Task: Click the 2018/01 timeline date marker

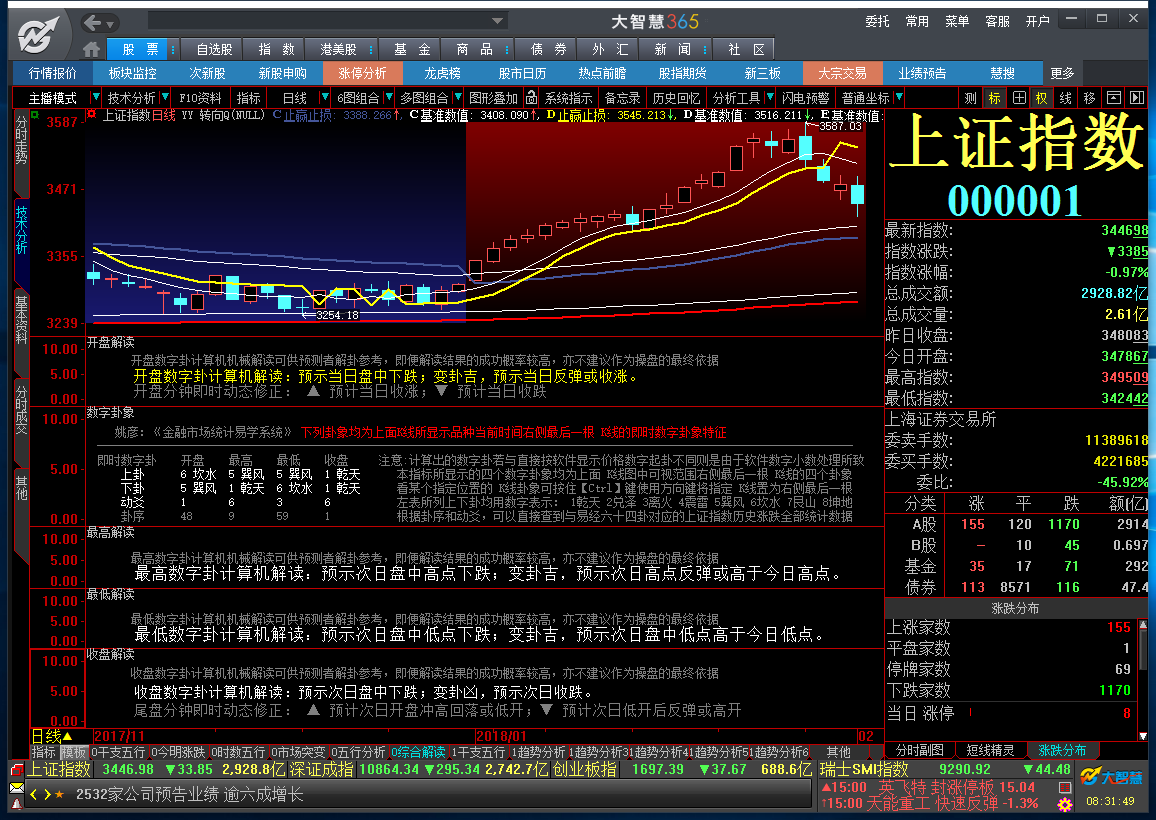Action: [x=501, y=736]
